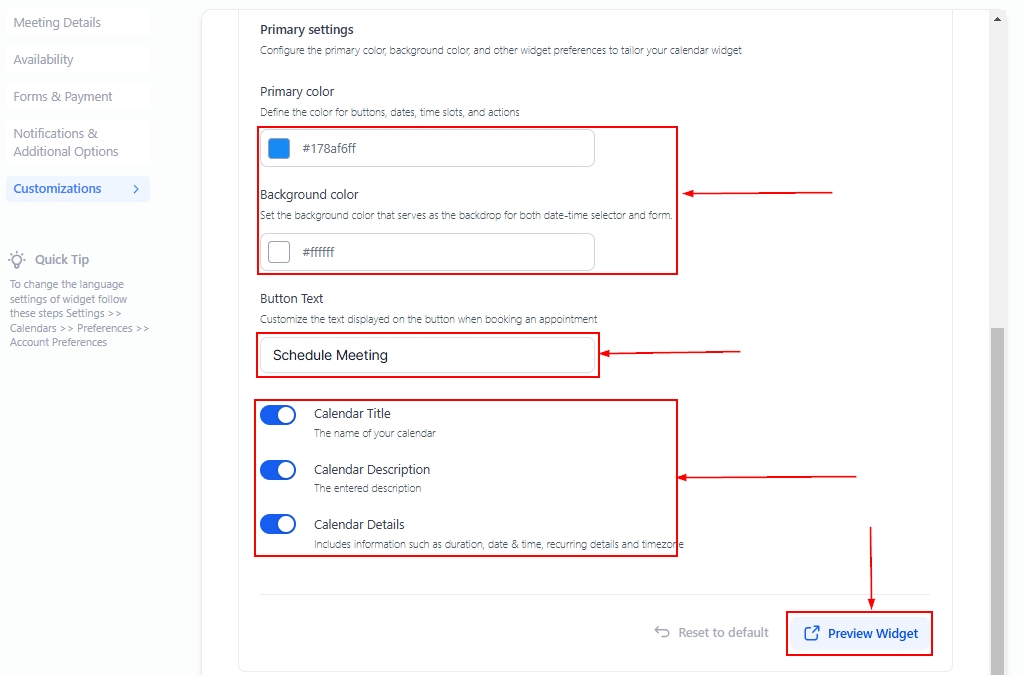Click the vertical scrollbar thumb
The width and height of the screenshot is (1025, 675).
tap(997, 500)
